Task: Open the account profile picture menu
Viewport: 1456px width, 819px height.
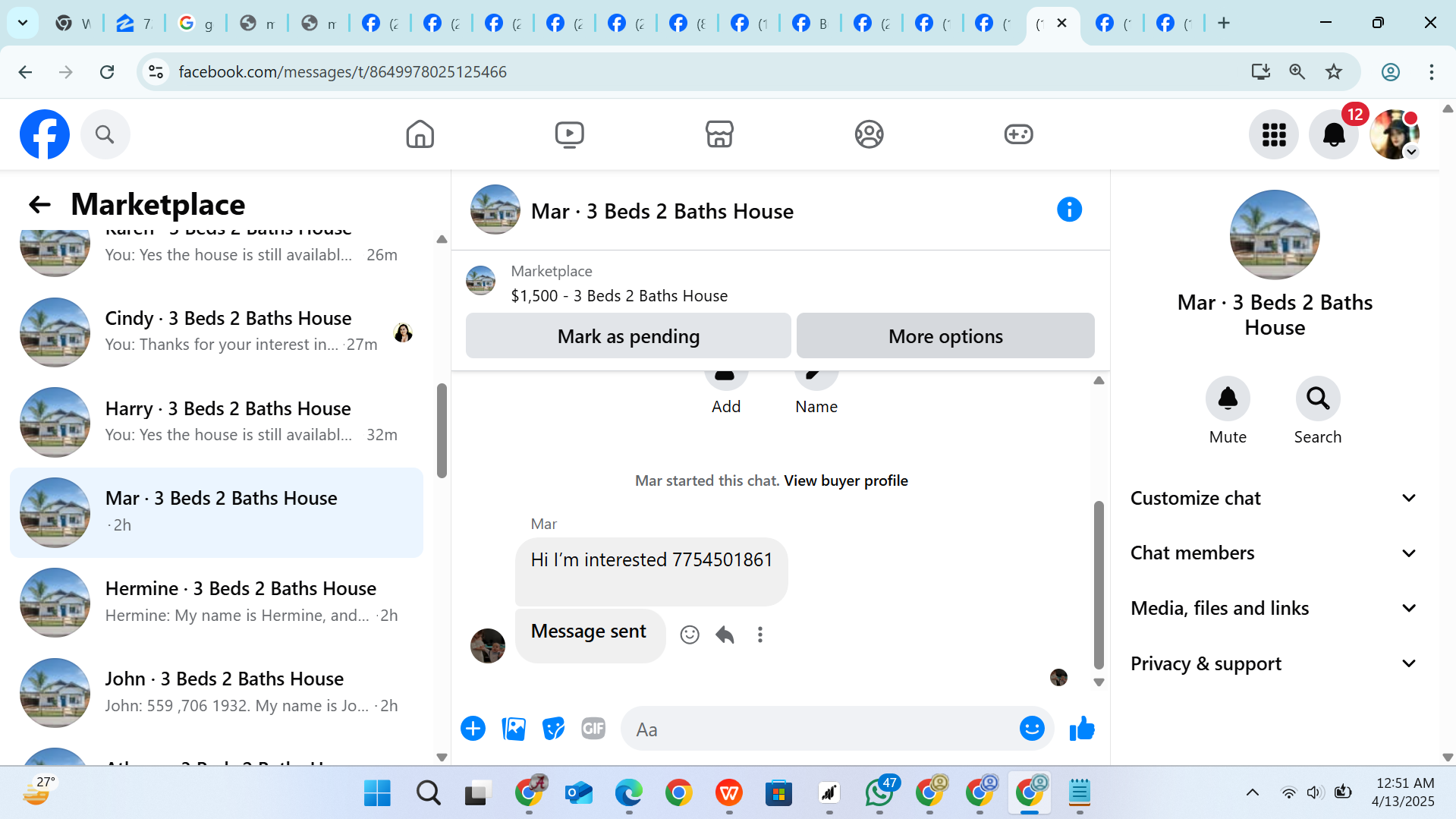Action: [x=1395, y=134]
